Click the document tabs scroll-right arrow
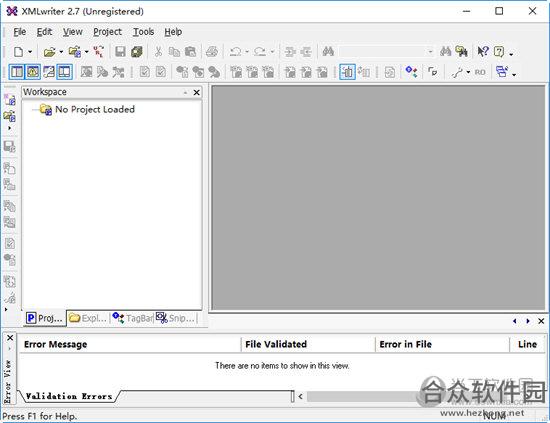This screenshot has height=423, width=550. tap(528, 321)
